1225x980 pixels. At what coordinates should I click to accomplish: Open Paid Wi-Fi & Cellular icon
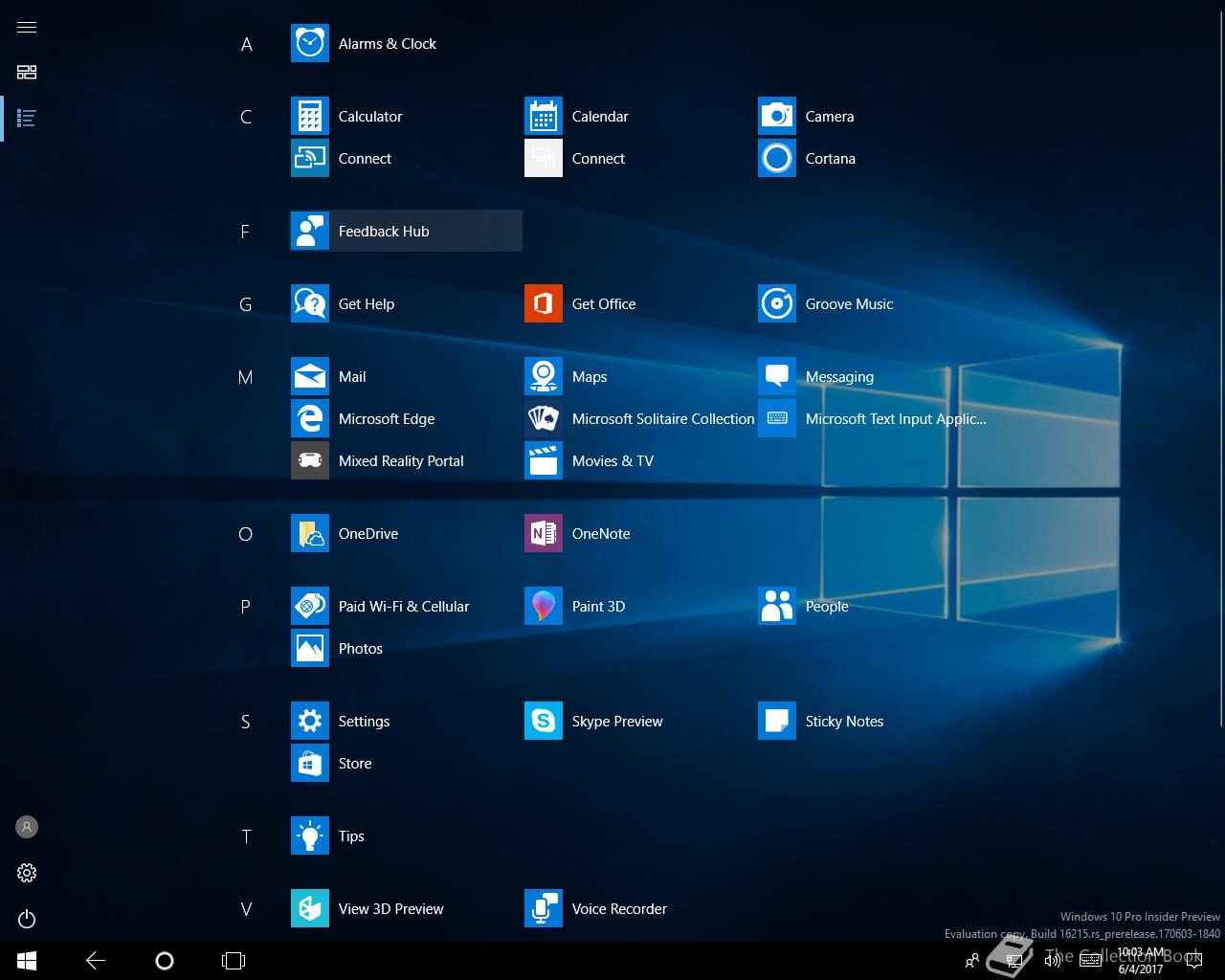pos(310,607)
